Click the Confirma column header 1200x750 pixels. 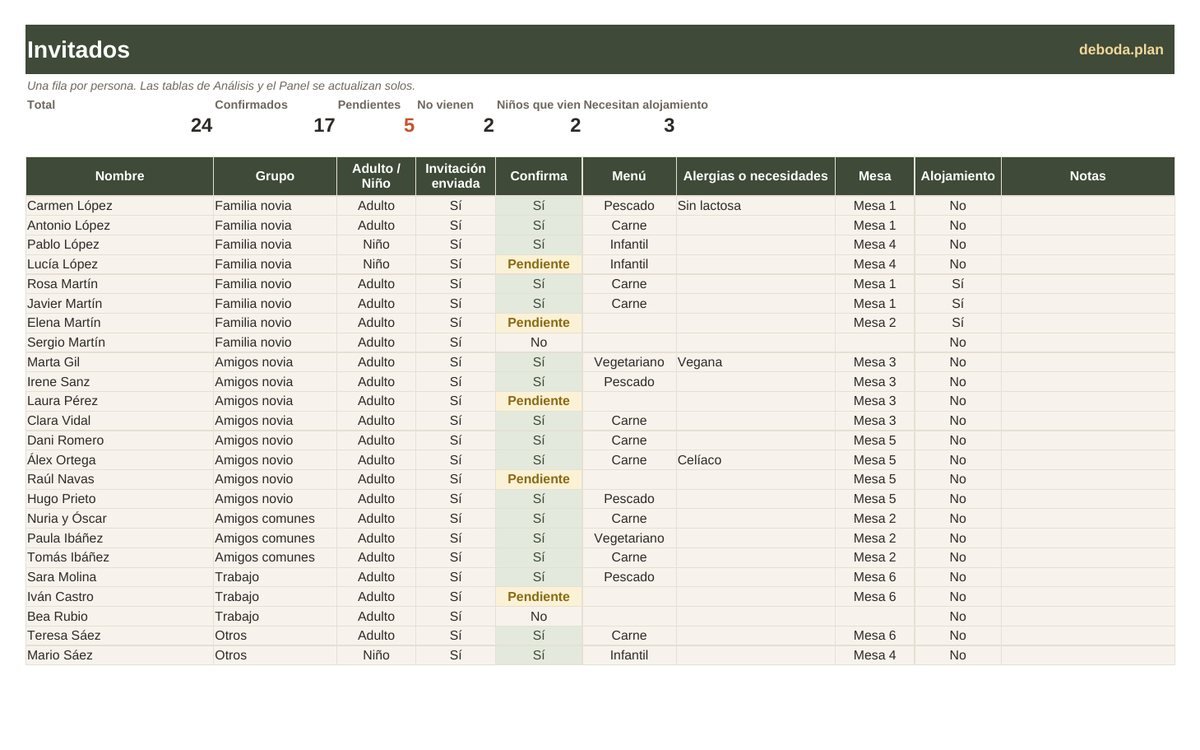(539, 176)
